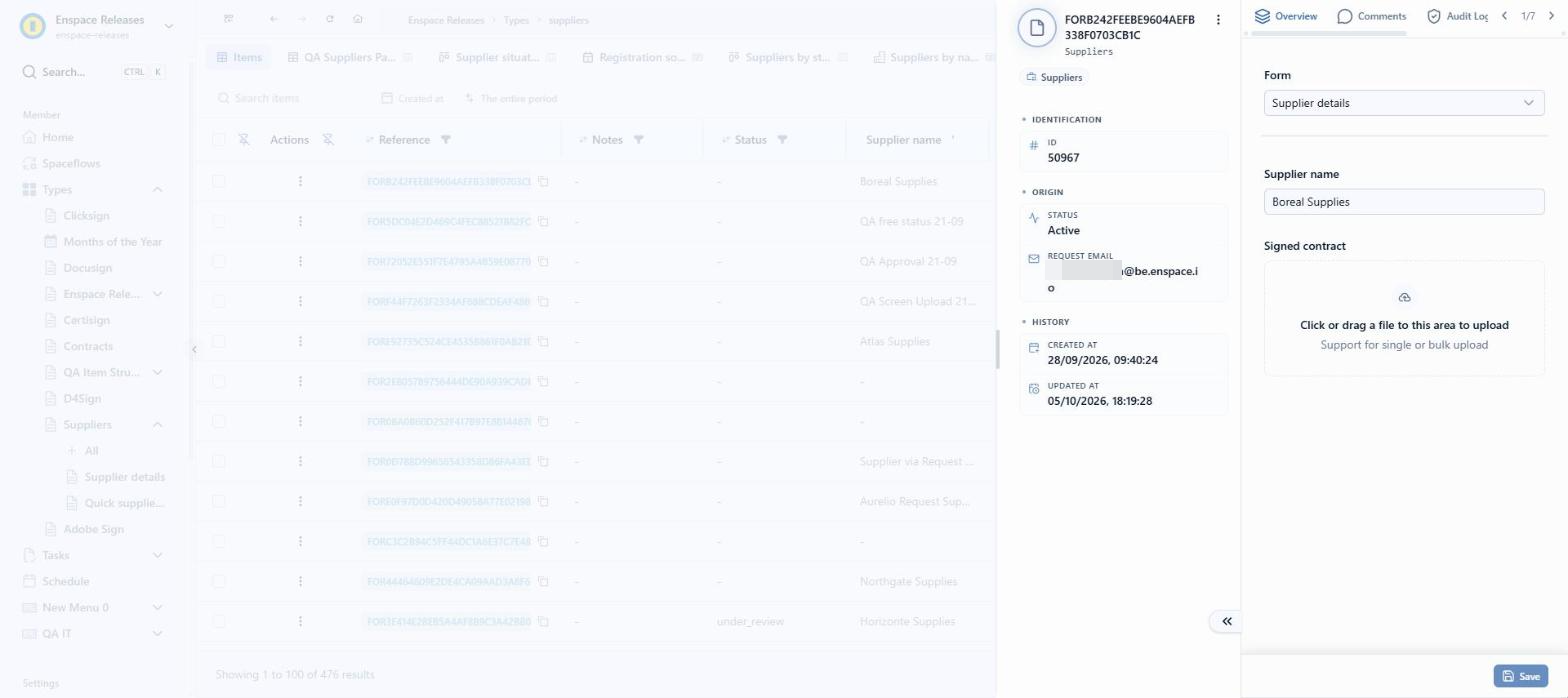
Task: Click the calendar icon next to Created at
Action: [x=387, y=99]
